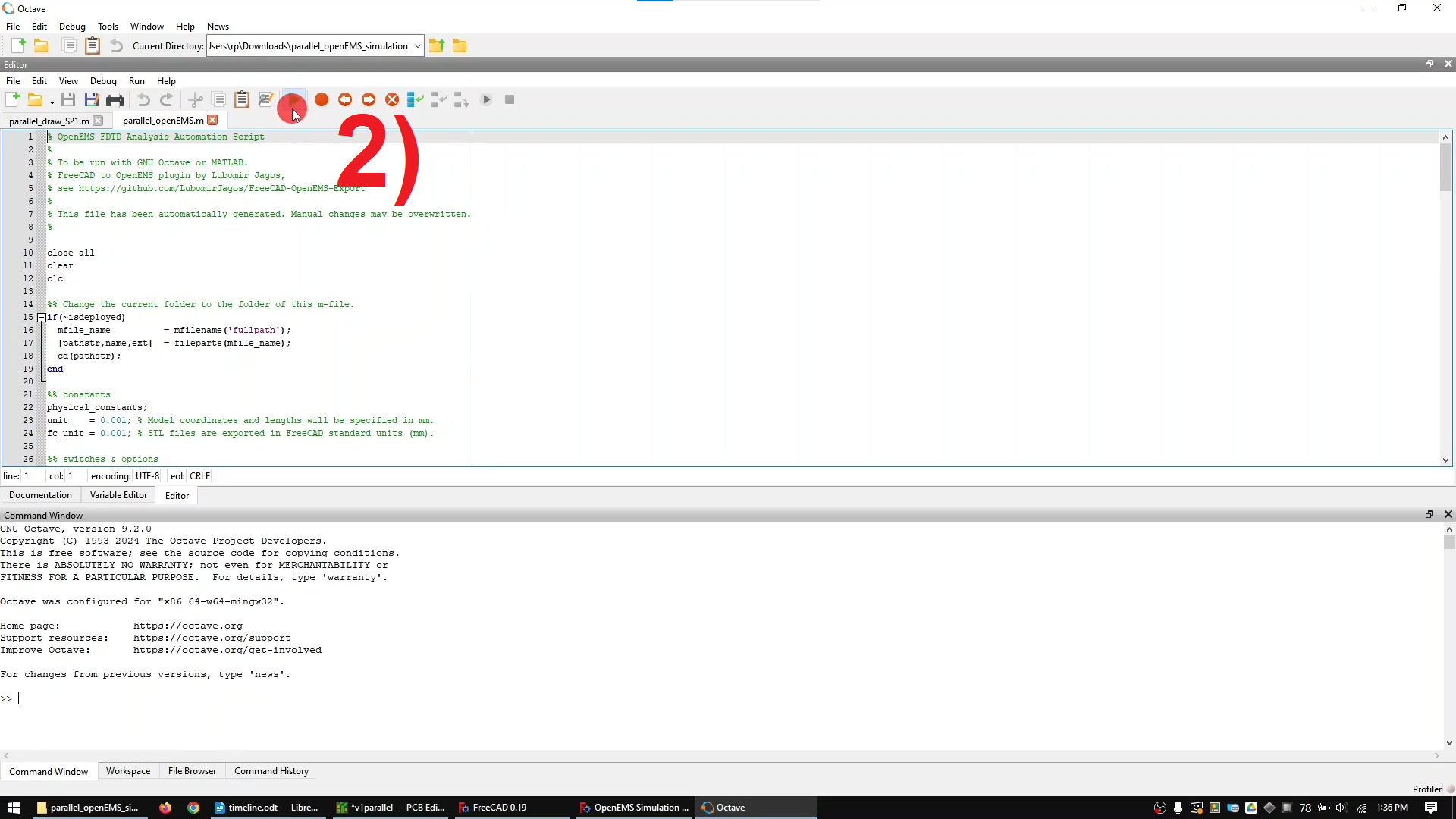This screenshot has height=819, width=1456.
Task: Expand the Open File dropdown arrow
Action: pos(52,102)
